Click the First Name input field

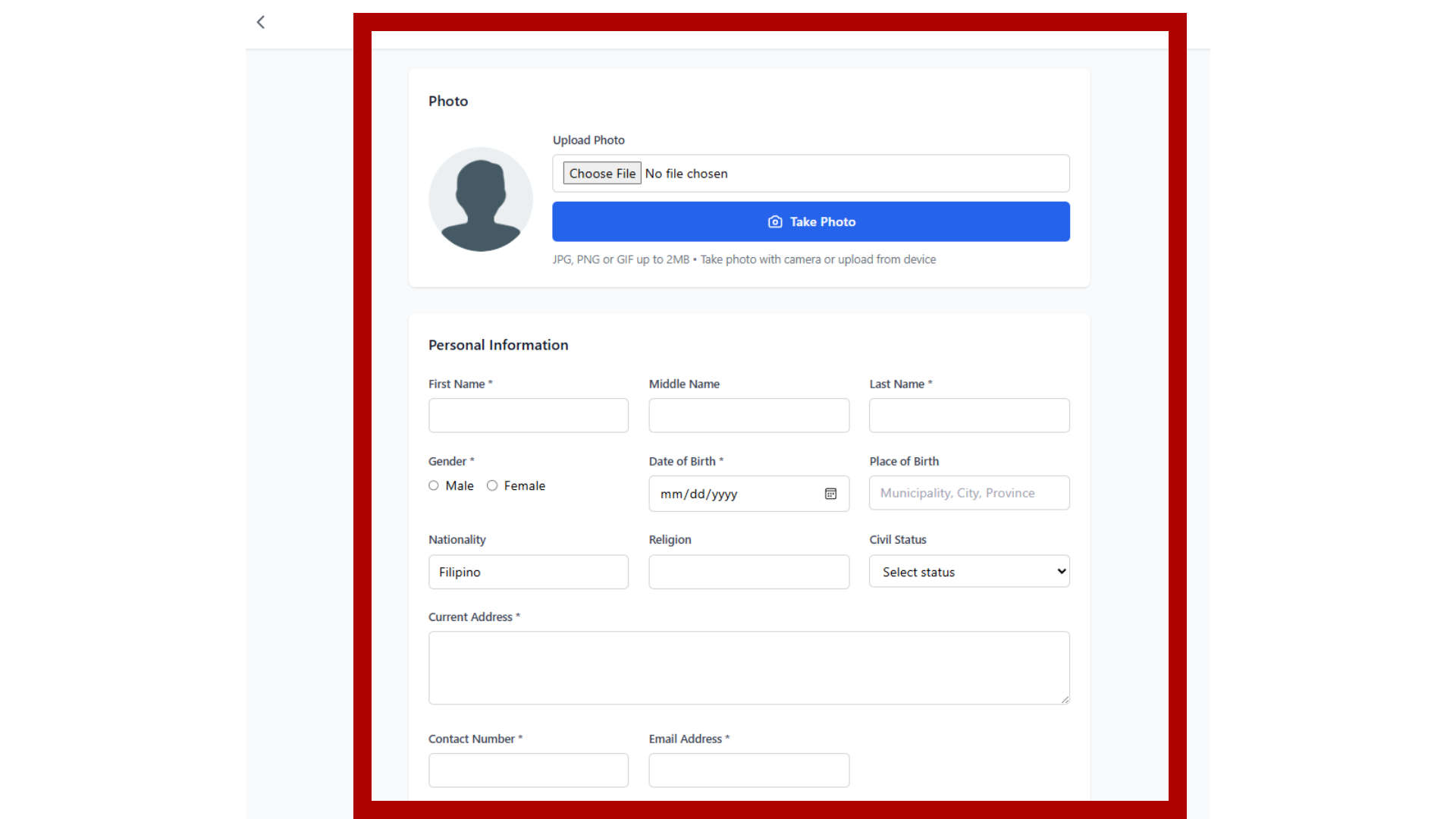(x=528, y=416)
